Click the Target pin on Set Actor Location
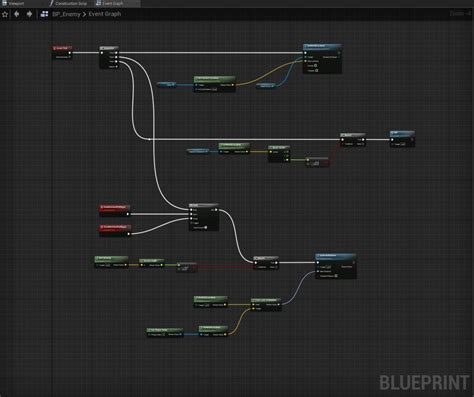 click(x=305, y=57)
